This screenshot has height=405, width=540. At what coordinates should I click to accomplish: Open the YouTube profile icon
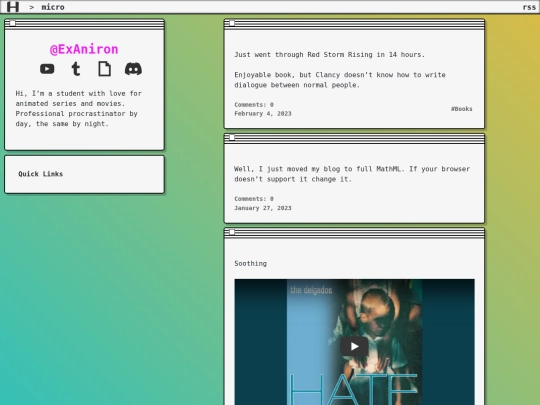[47, 69]
